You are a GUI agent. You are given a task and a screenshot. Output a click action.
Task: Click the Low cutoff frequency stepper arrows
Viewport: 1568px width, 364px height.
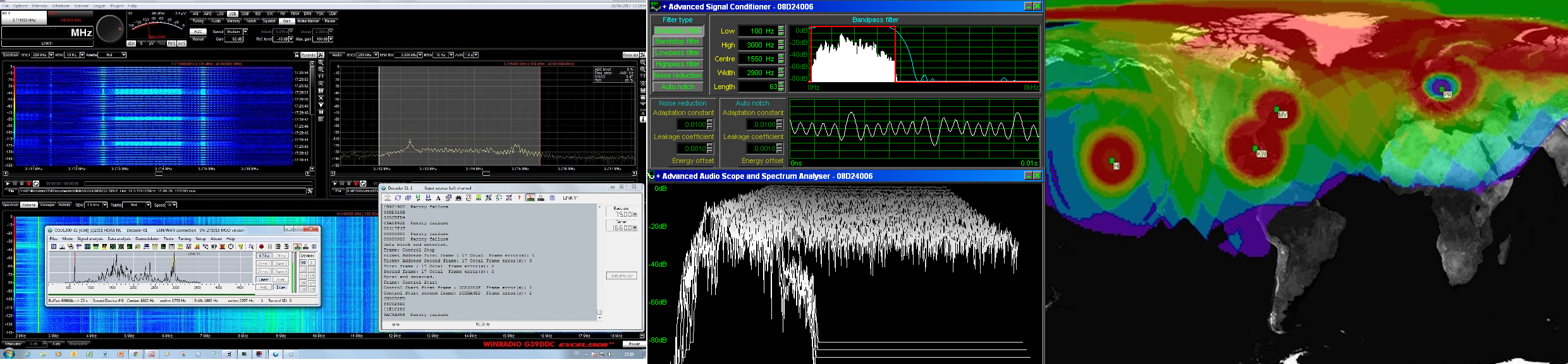(781, 31)
